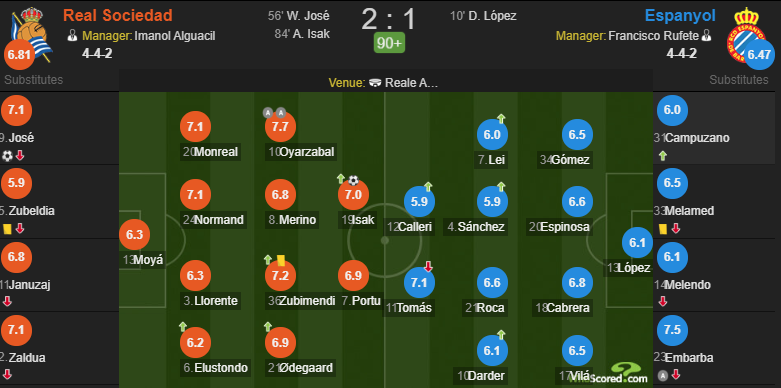Click manager Francisco Rufete's name
Screen dimensions: 781x388
point(653,36)
